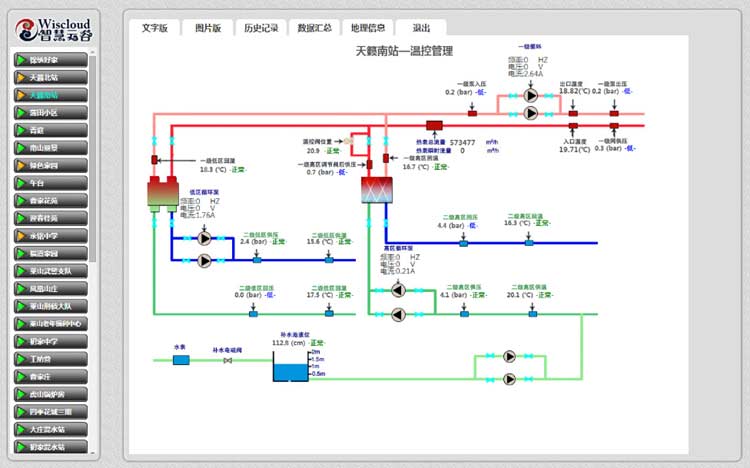This screenshot has width=750, height=468.
Task: Click the Wiscloud logo
Action: tap(50, 26)
